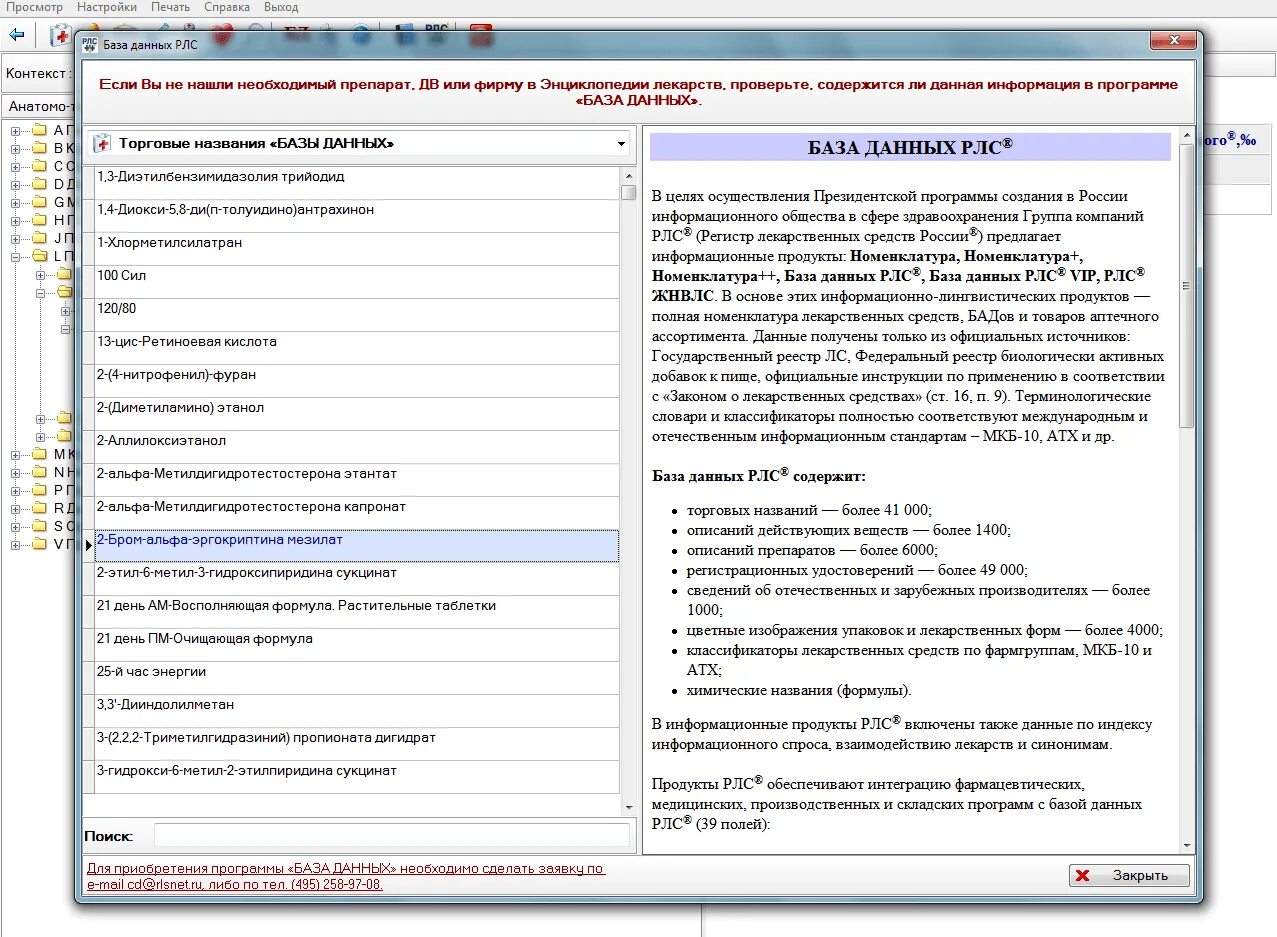Screen dimensions: 1277x937
Task: Click the folder icon of tree node V
Action: point(39,544)
